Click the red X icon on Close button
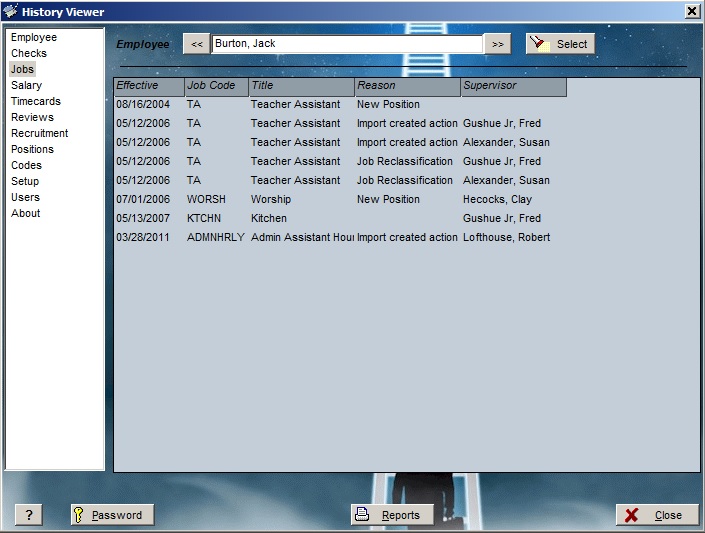This screenshot has width=705, height=533. click(631, 515)
